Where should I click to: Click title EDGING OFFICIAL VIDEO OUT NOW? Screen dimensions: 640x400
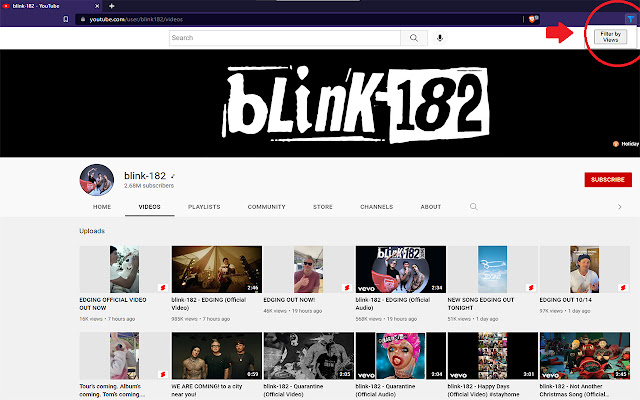(113, 304)
